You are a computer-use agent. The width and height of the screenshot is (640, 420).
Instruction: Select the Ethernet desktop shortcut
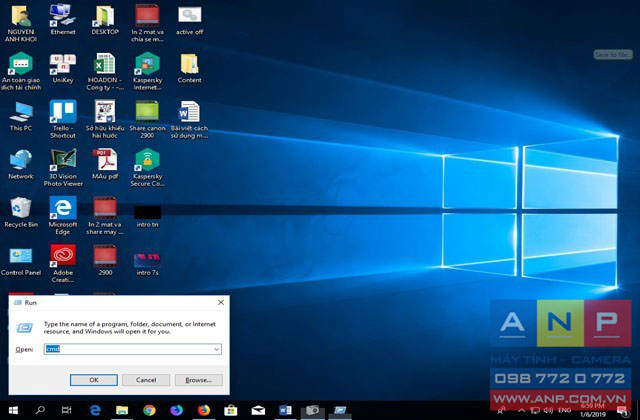pos(63,20)
